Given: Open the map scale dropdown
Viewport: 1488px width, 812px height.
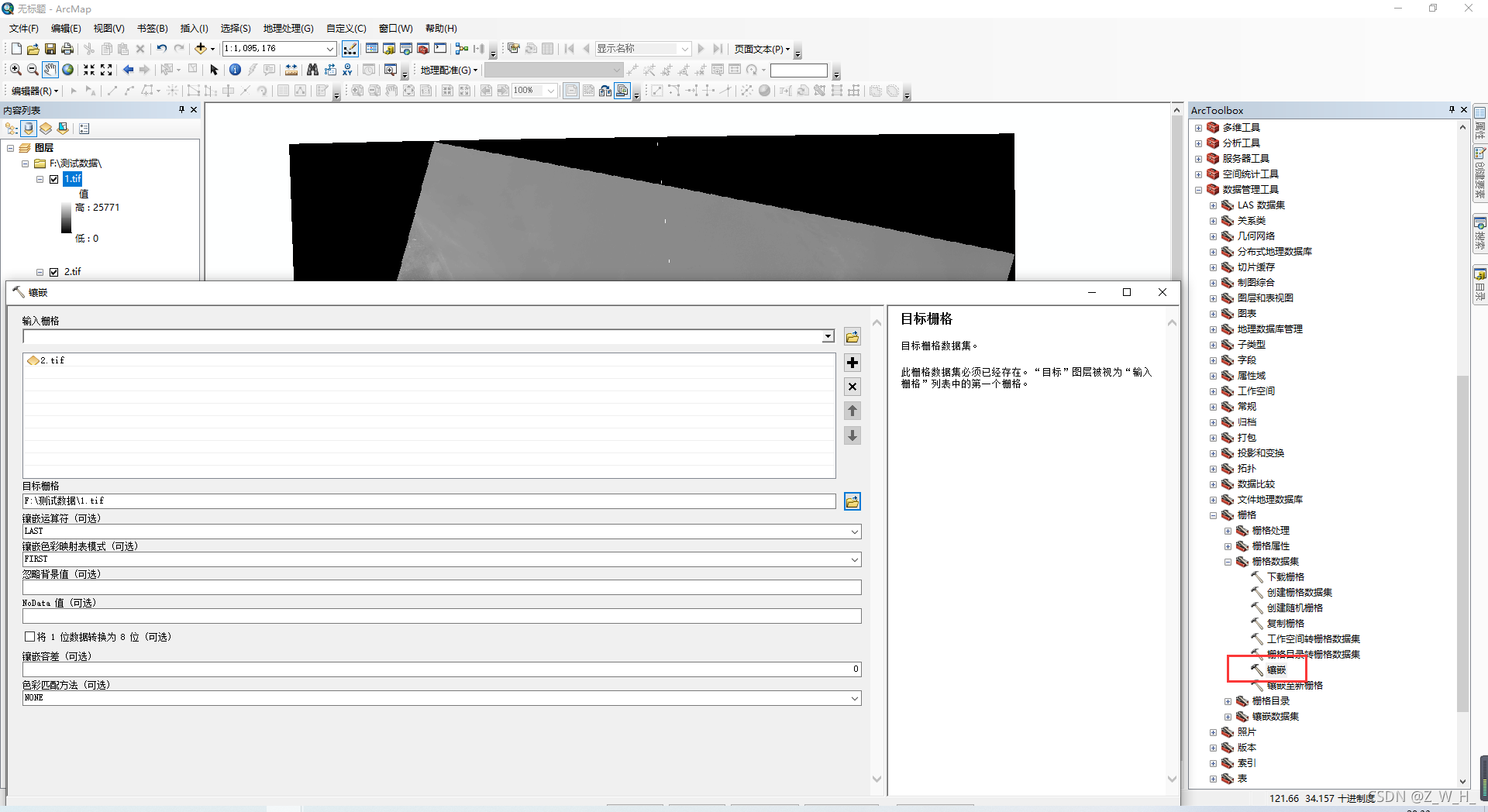Looking at the screenshot, I should (x=330, y=49).
